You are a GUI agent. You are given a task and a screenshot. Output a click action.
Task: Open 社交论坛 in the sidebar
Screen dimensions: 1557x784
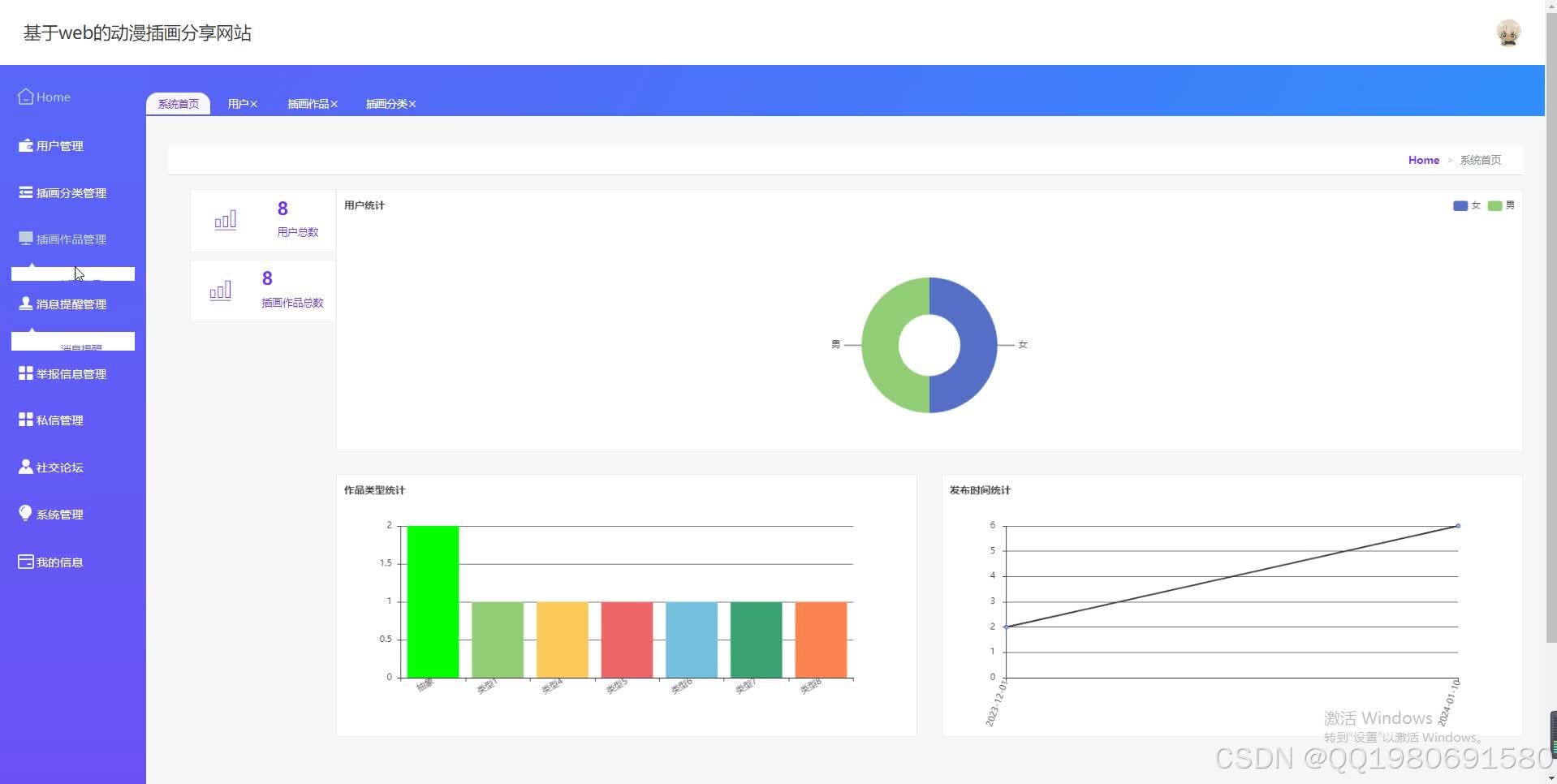point(59,467)
